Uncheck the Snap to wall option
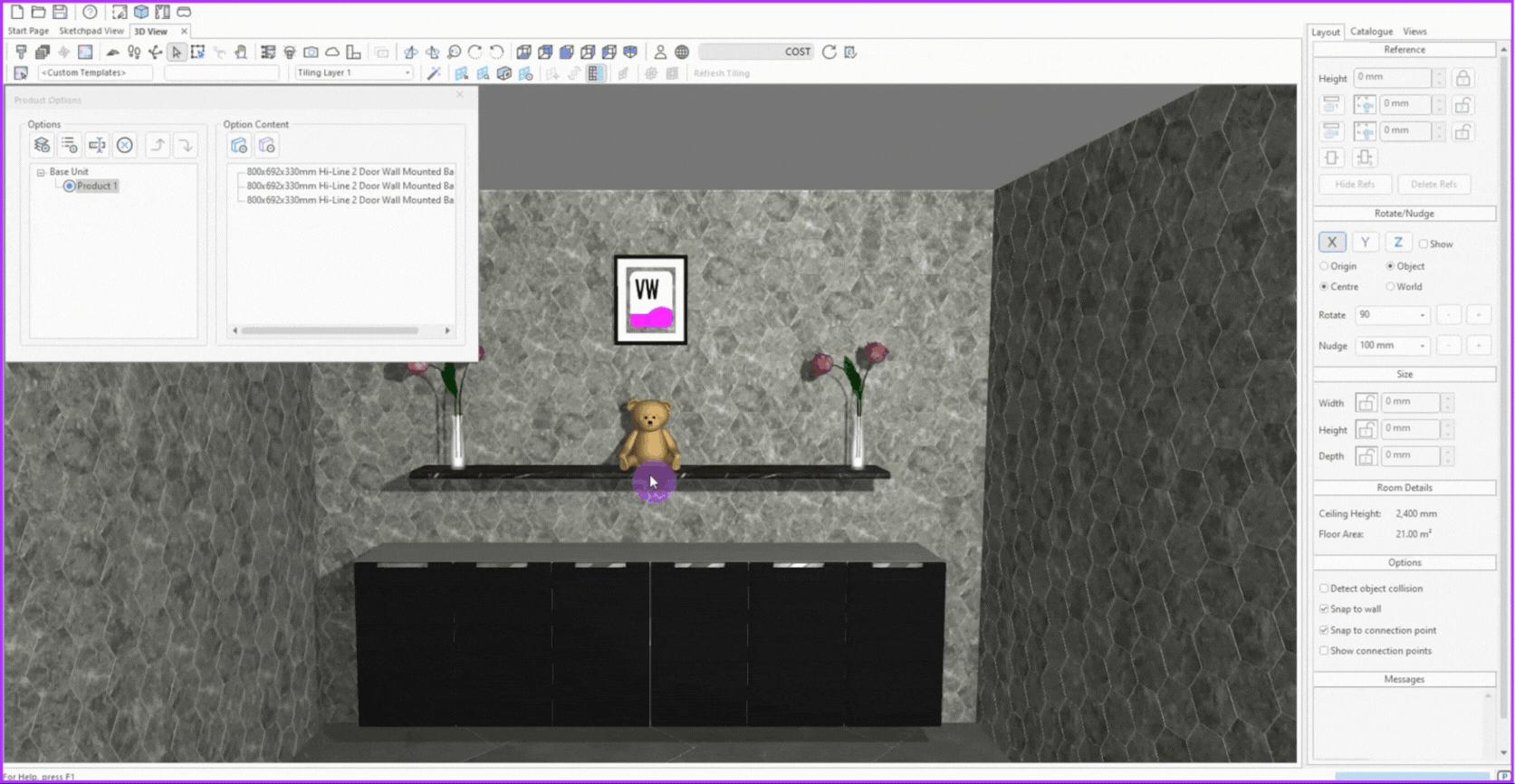Image resolution: width=1515 pixels, height=784 pixels. pyautogui.click(x=1324, y=609)
